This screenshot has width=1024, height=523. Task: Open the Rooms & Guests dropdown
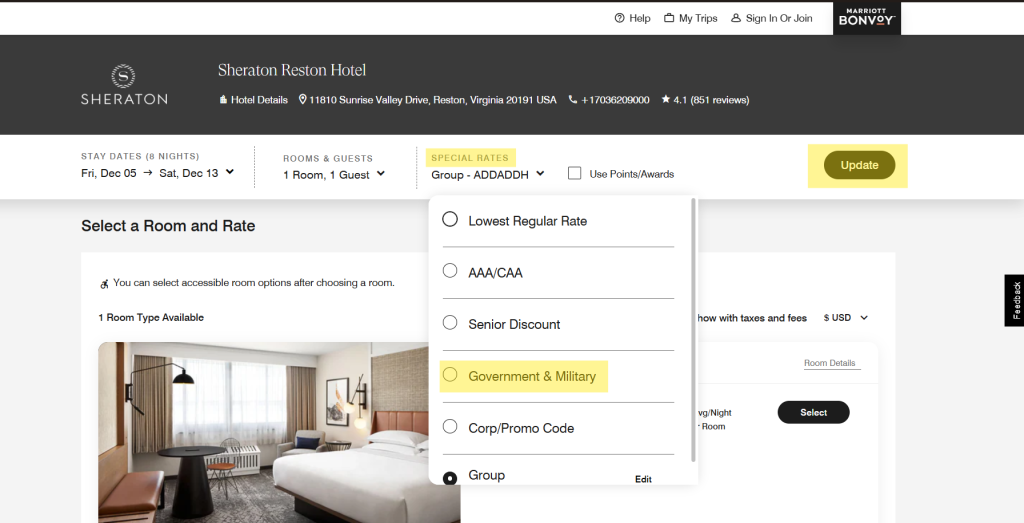(x=334, y=174)
